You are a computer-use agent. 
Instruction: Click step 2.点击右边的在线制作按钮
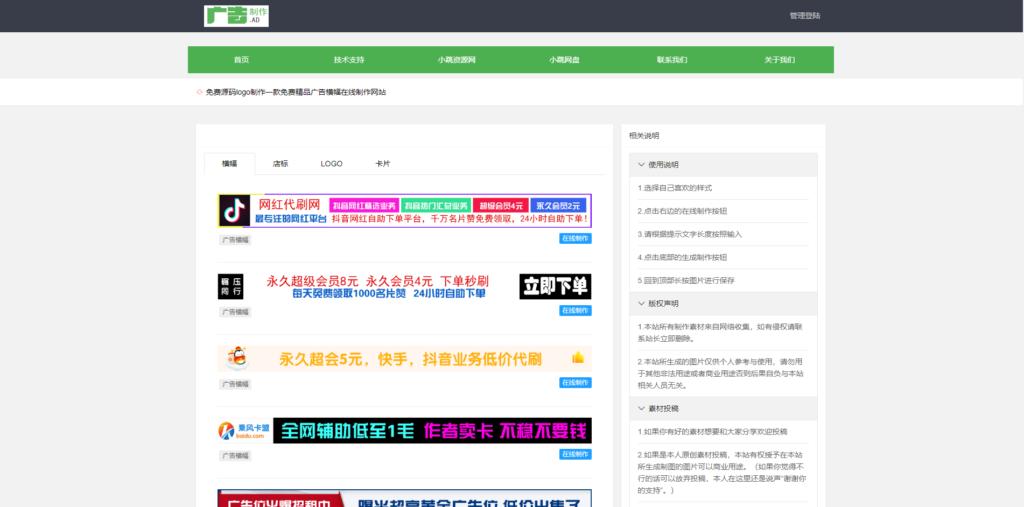(683, 211)
